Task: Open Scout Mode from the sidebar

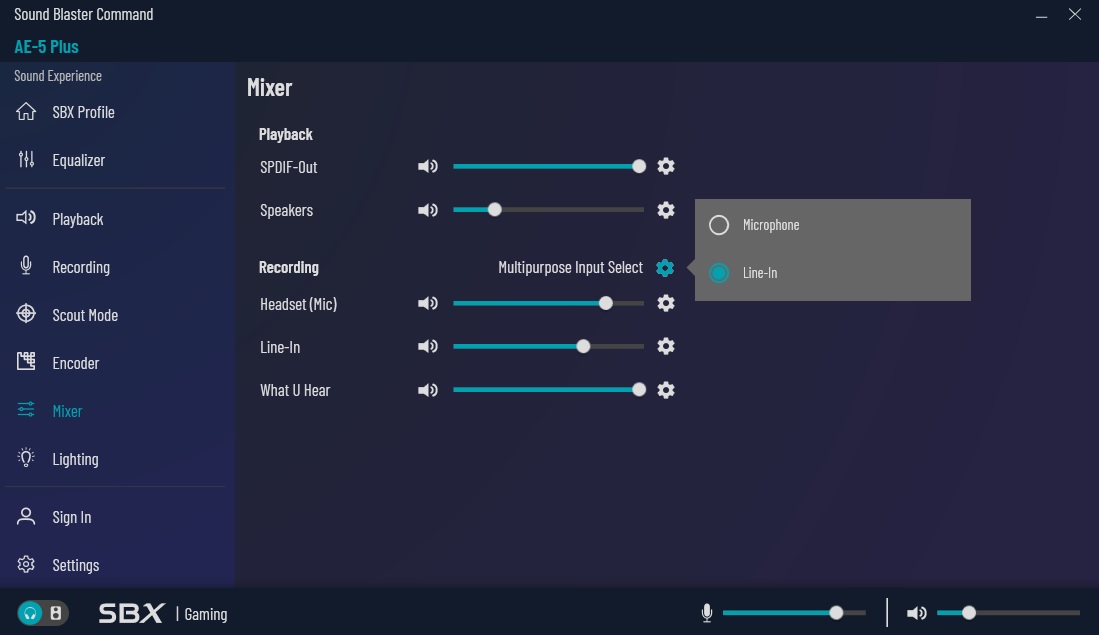Action: tap(84, 315)
